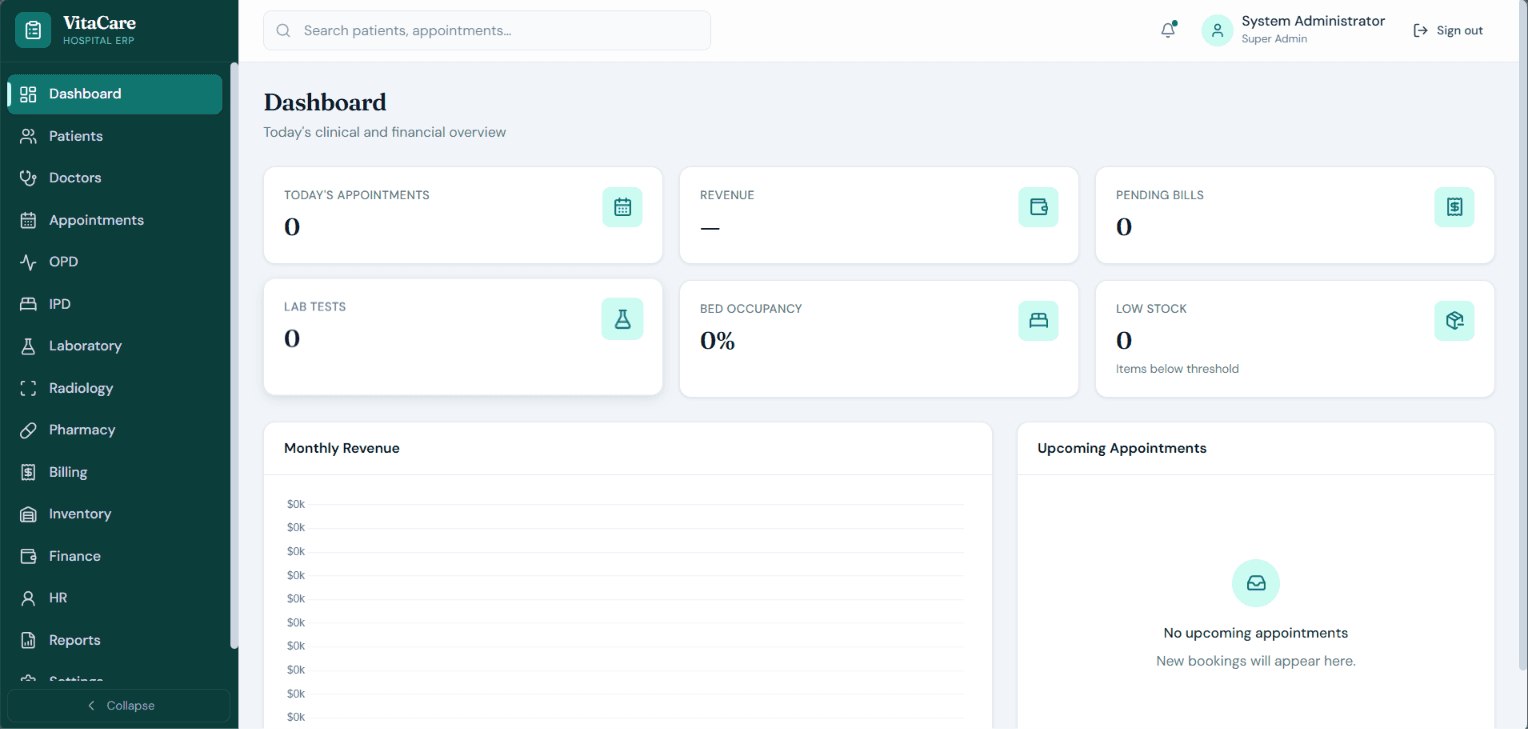Open the Finance section
This screenshot has width=1528, height=729.
pos(115,556)
